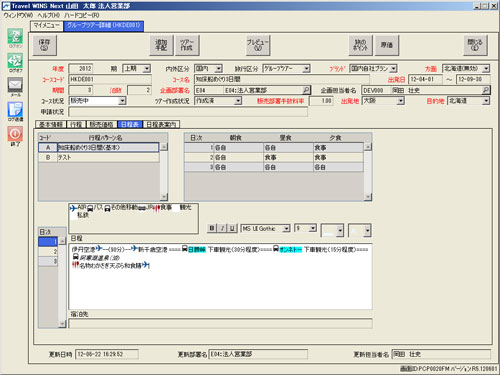Click the cyan highlighted オンネトー text in 日程

tap(291, 249)
